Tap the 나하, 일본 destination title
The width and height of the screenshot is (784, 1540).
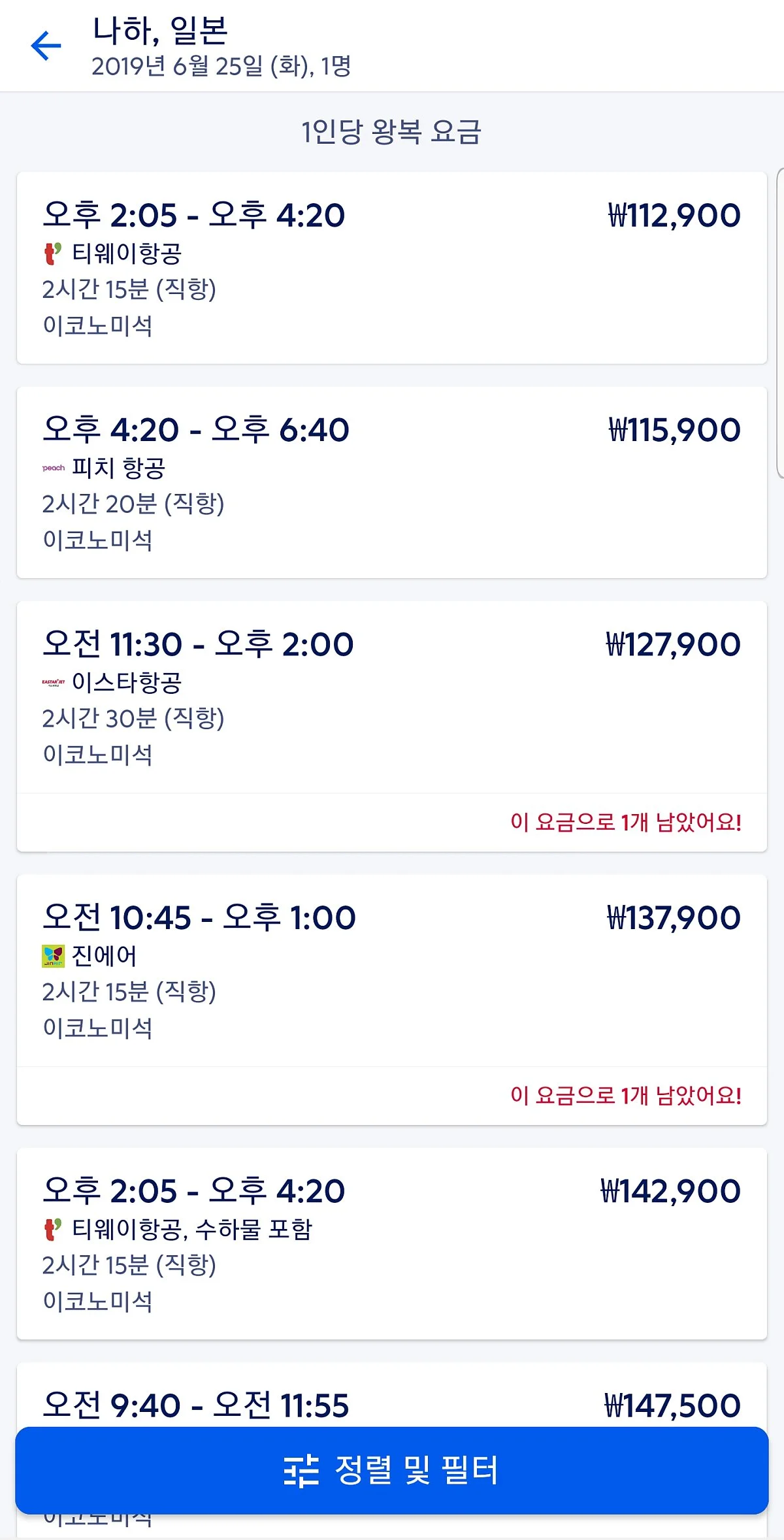pos(160,30)
